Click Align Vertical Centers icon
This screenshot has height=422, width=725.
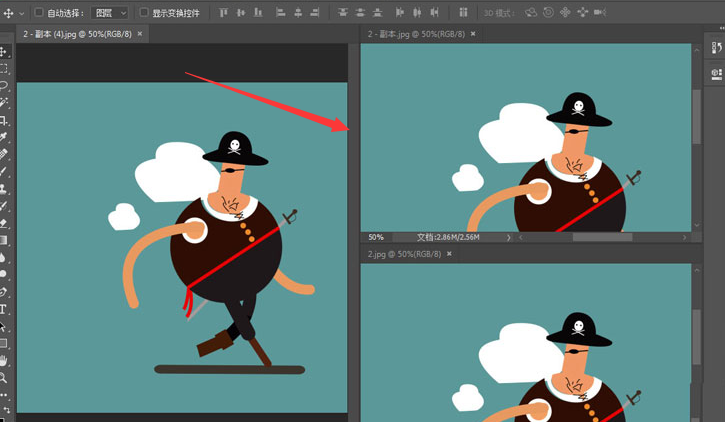click(241, 13)
